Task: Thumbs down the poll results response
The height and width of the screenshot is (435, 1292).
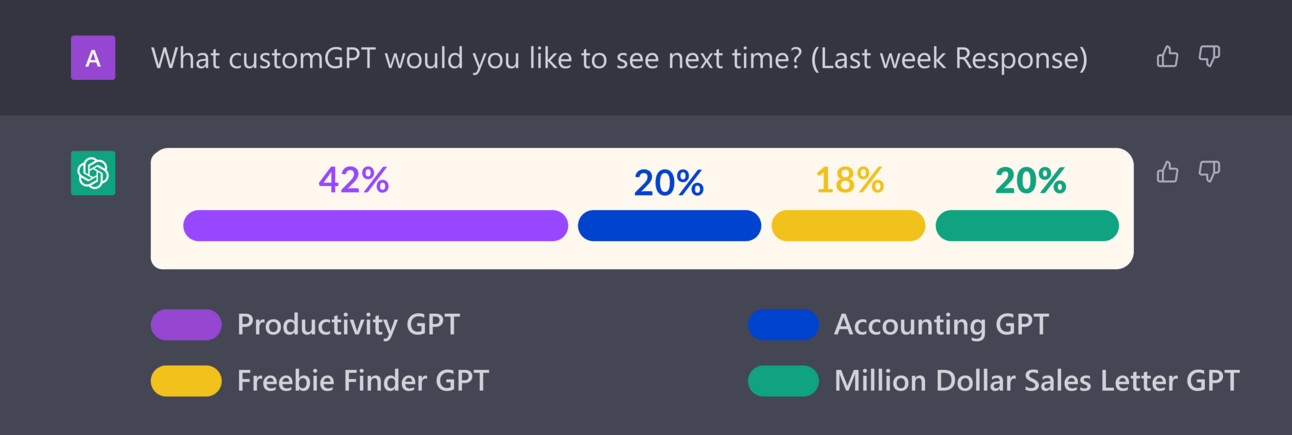Action: (1210, 172)
